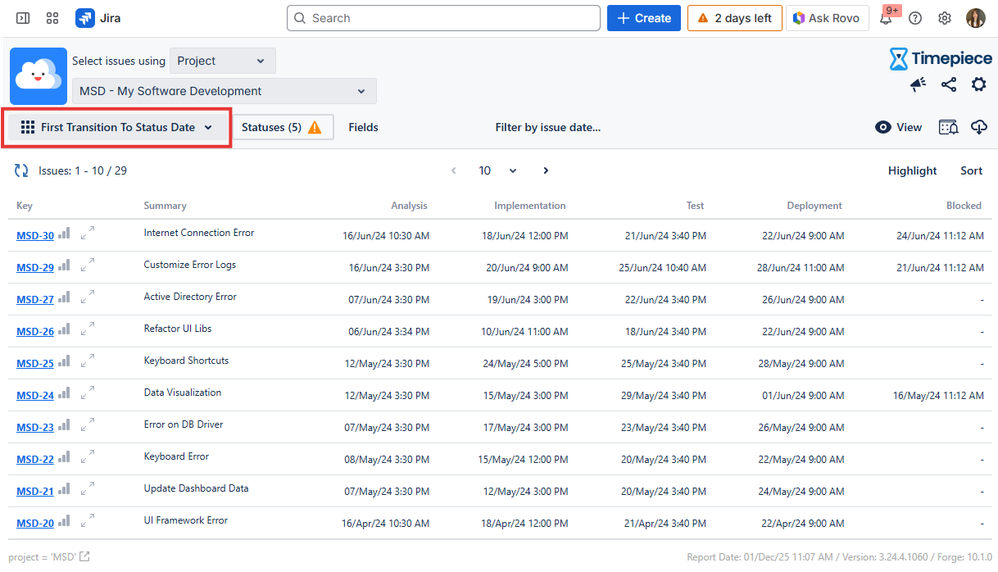Click the Deployment column header

coord(814,206)
